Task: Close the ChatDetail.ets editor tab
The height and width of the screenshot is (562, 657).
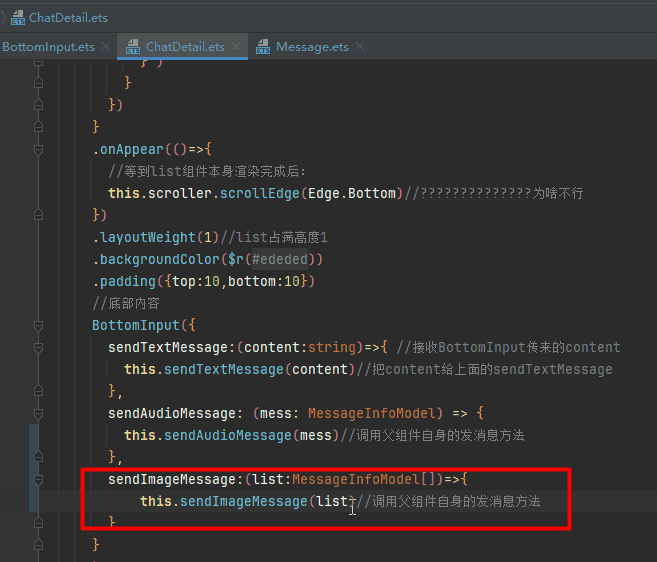Action: tap(236, 47)
